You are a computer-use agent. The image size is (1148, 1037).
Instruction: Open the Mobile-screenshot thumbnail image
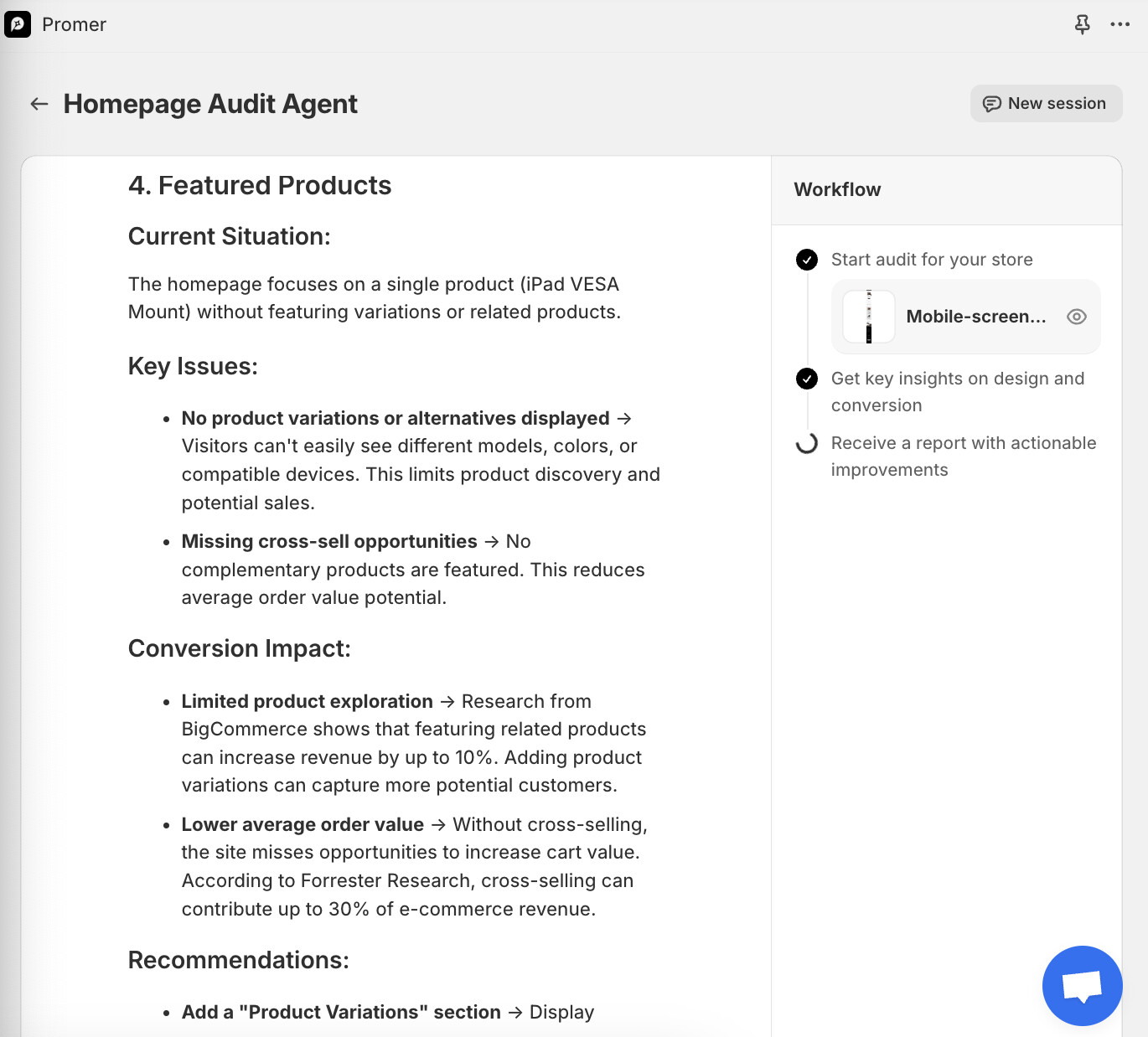click(869, 317)
